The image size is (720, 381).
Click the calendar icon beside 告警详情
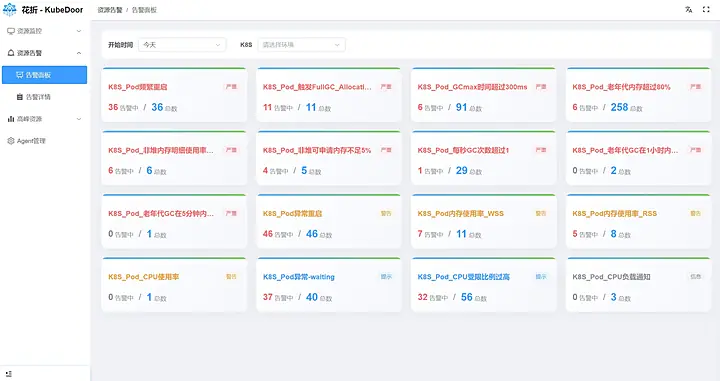pos(20,97)
